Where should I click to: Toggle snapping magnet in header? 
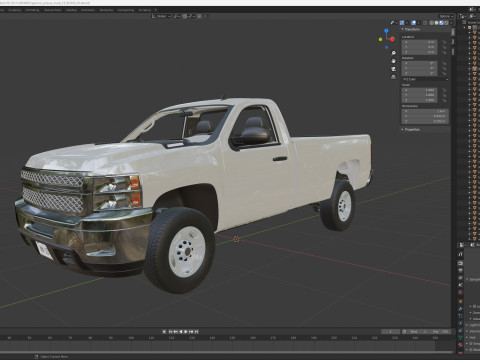[x=185, y=16]
